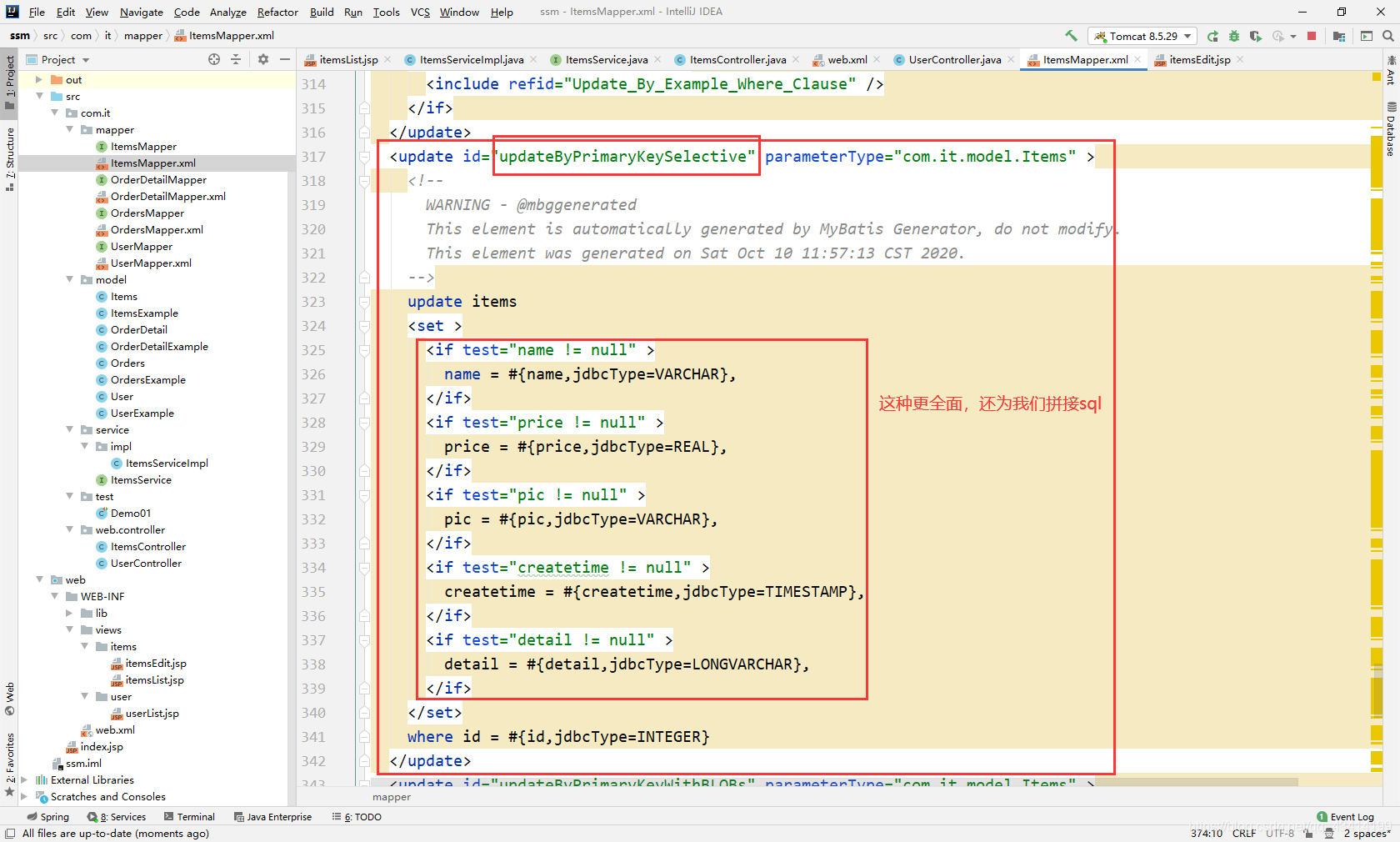Viewport: 1400px width, 842px height.
Task: Close the ItemsMapper.xml tab
Action: pos(1137,59)
